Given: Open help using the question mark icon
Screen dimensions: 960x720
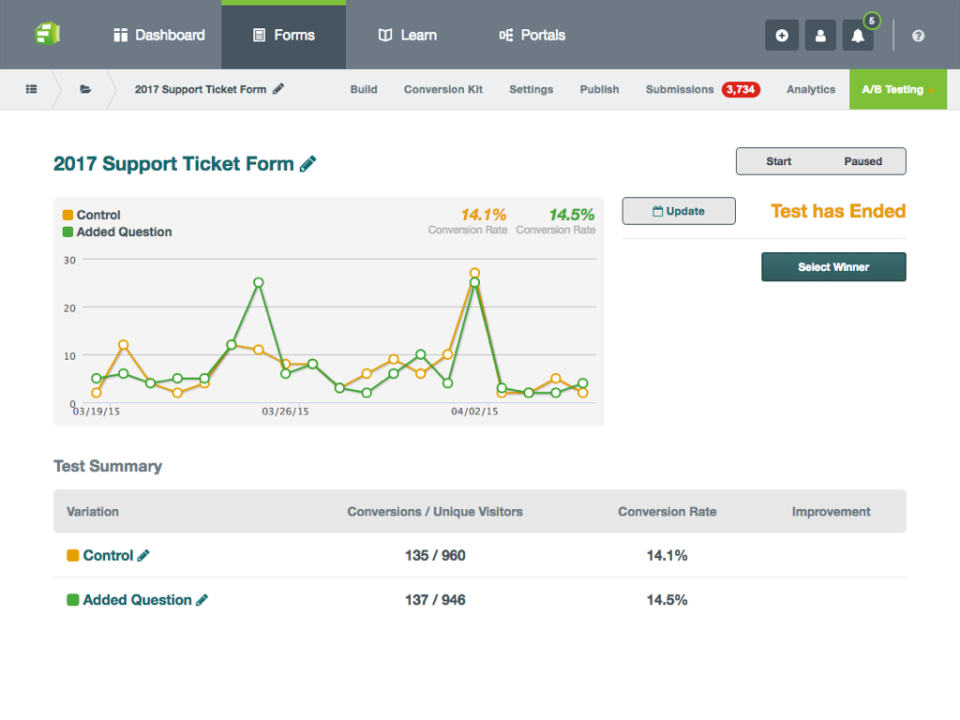Looking at the screenshot, I should (917, 35).
